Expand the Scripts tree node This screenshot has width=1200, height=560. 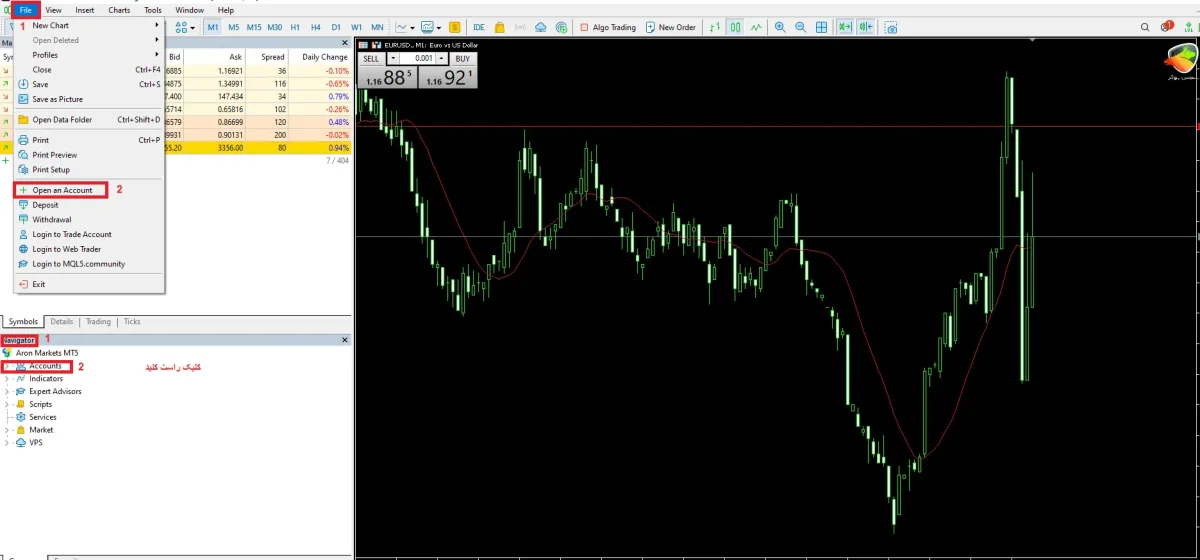click(7, 405)
